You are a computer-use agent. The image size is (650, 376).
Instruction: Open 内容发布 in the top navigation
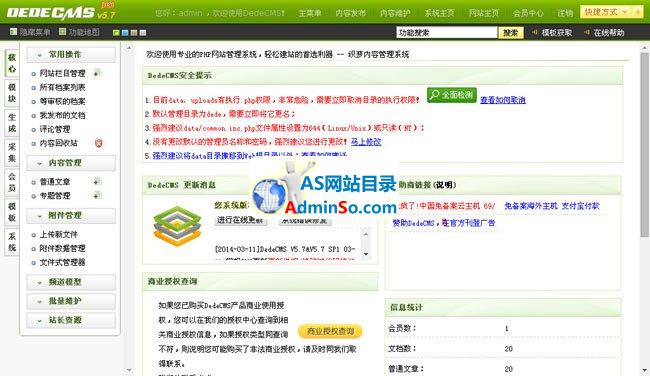coord(351,13)
